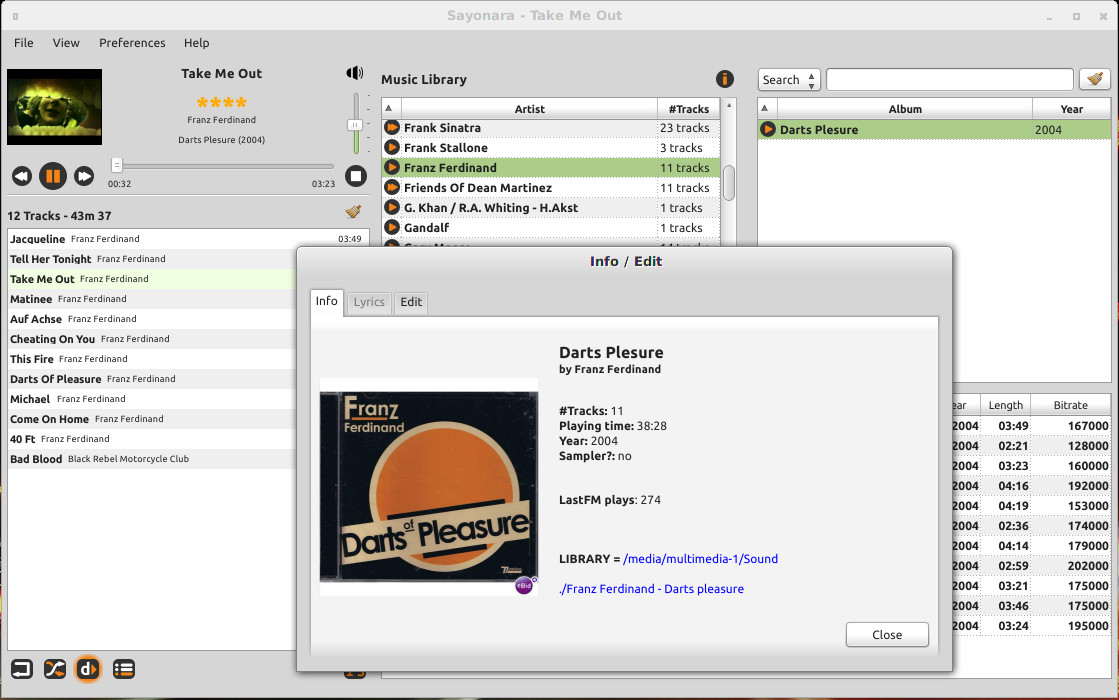Click the 23 tracks cell for Frank Sinatra

tap(688, 128)
